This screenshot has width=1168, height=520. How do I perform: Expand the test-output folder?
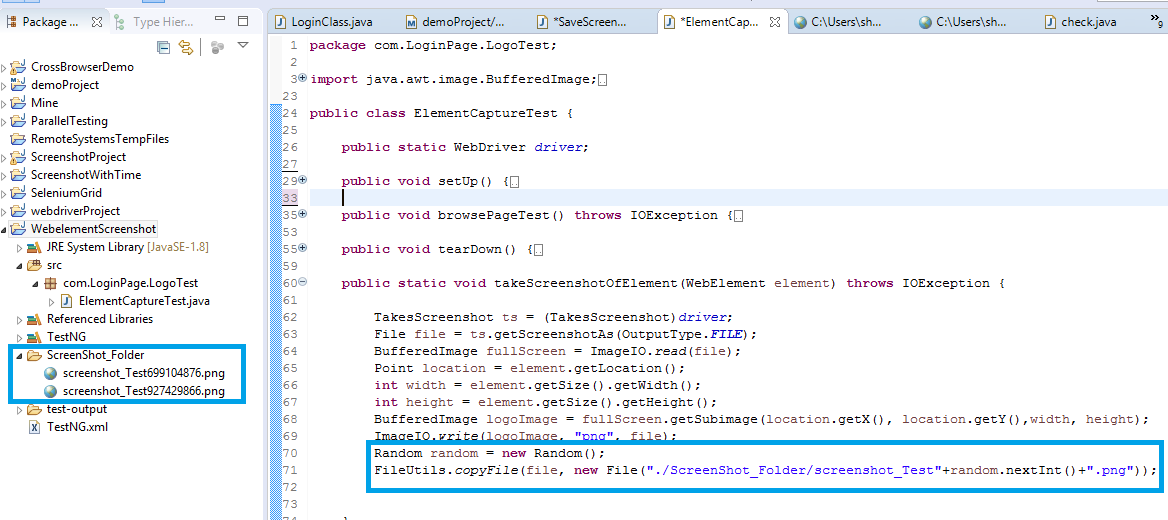19,410
